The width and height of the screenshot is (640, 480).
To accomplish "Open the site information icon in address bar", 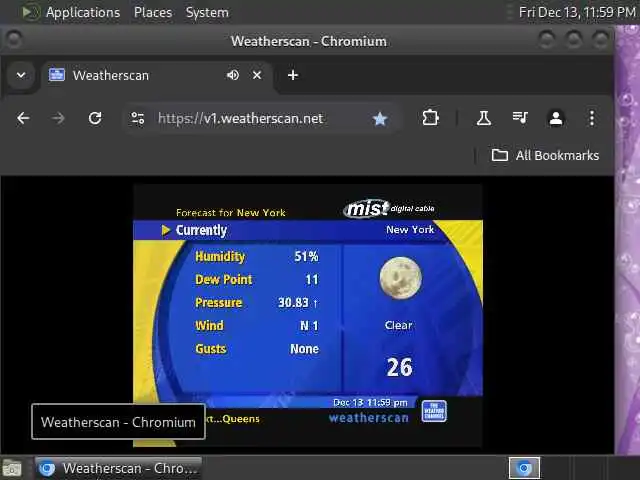I will 138,118.
